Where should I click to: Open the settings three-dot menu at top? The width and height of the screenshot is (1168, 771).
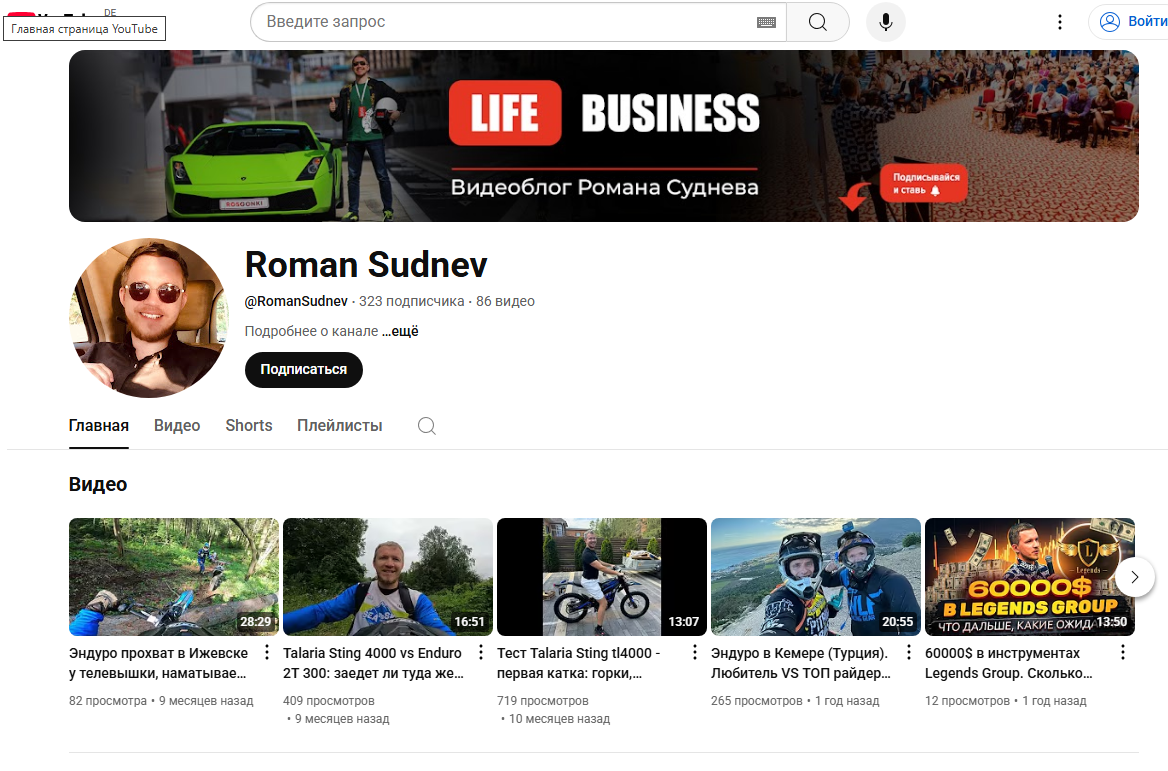[1059, 22]
